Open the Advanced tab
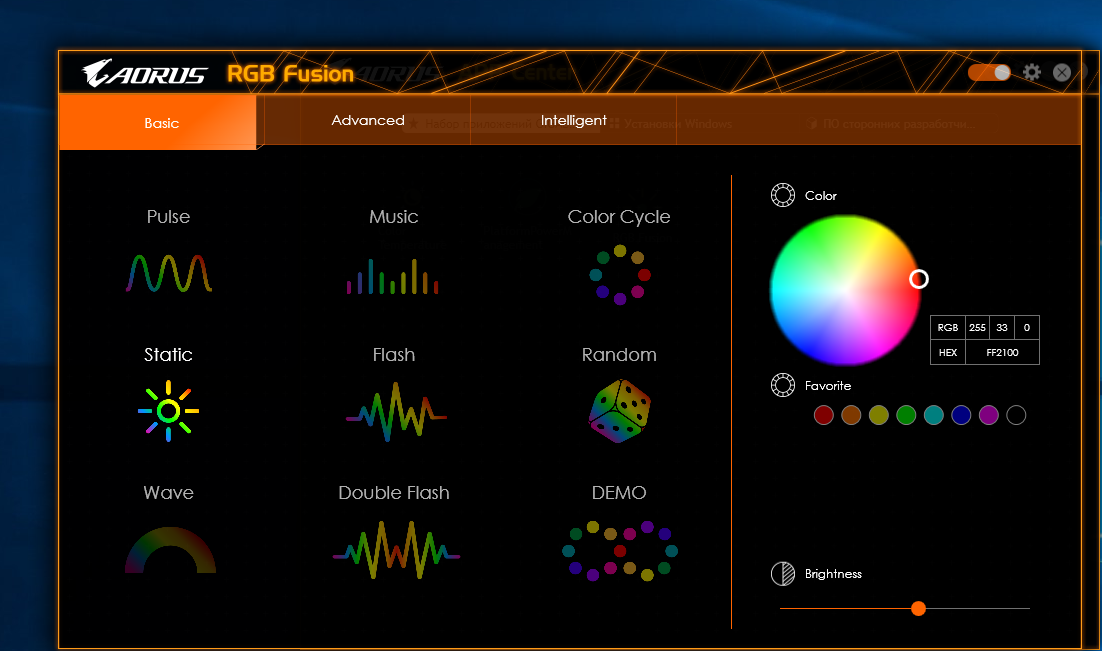 [x=368, y=120]
